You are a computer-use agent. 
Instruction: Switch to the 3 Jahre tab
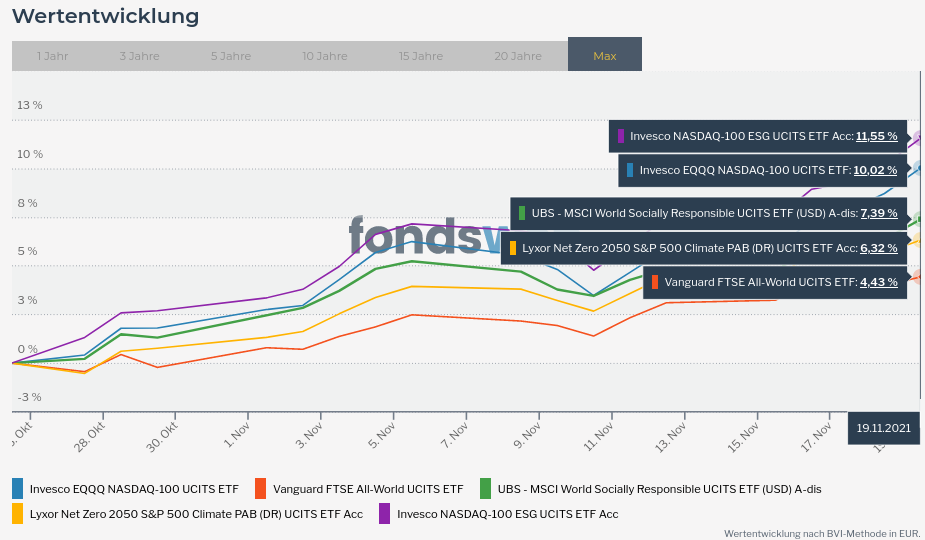coord(139,56)
